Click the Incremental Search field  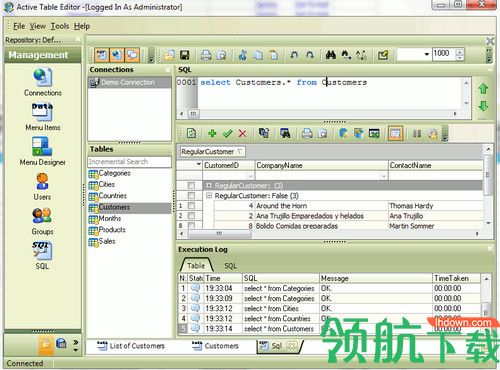(129, 162)
